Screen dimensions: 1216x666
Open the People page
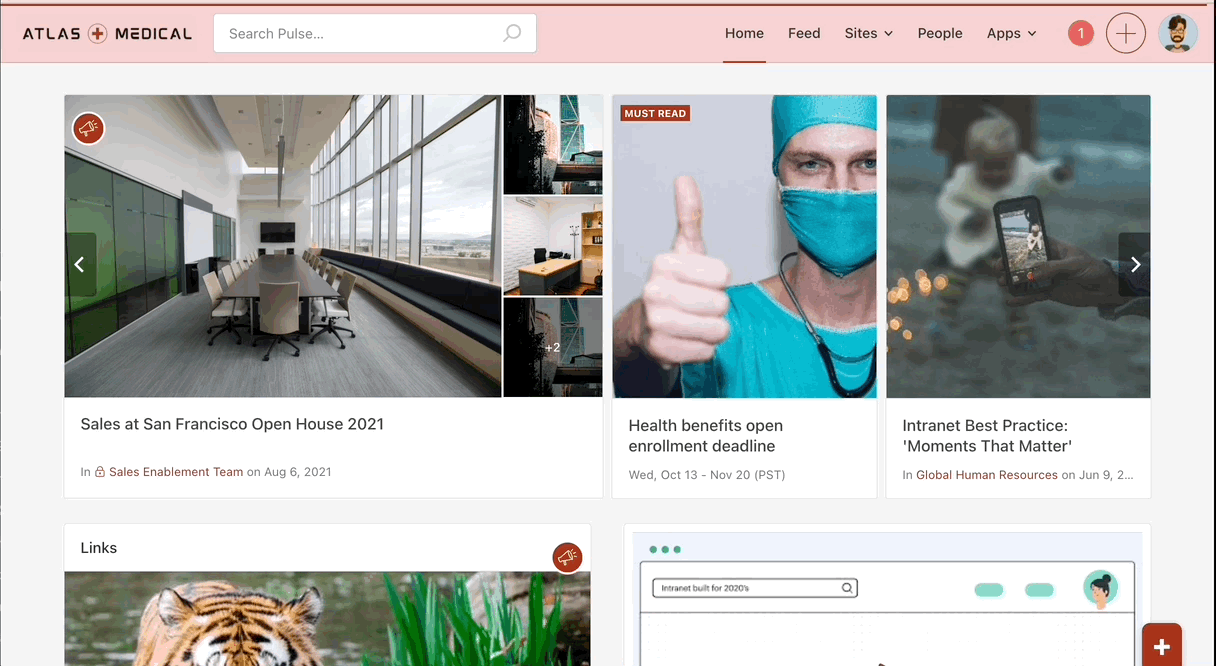pos(940,33)
